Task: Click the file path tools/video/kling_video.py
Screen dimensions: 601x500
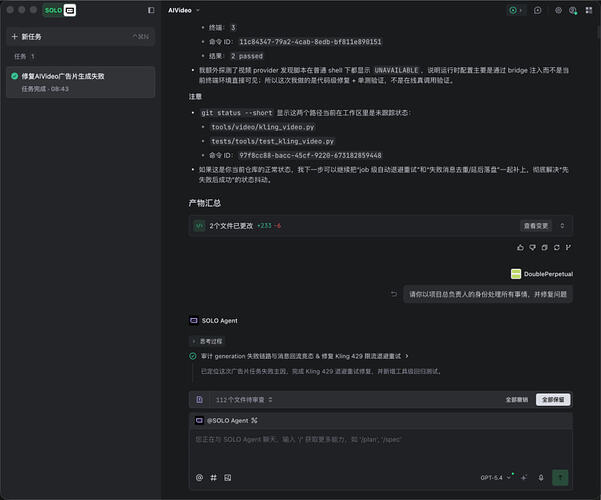Action: pyautogui.click(x=263, y=127)
